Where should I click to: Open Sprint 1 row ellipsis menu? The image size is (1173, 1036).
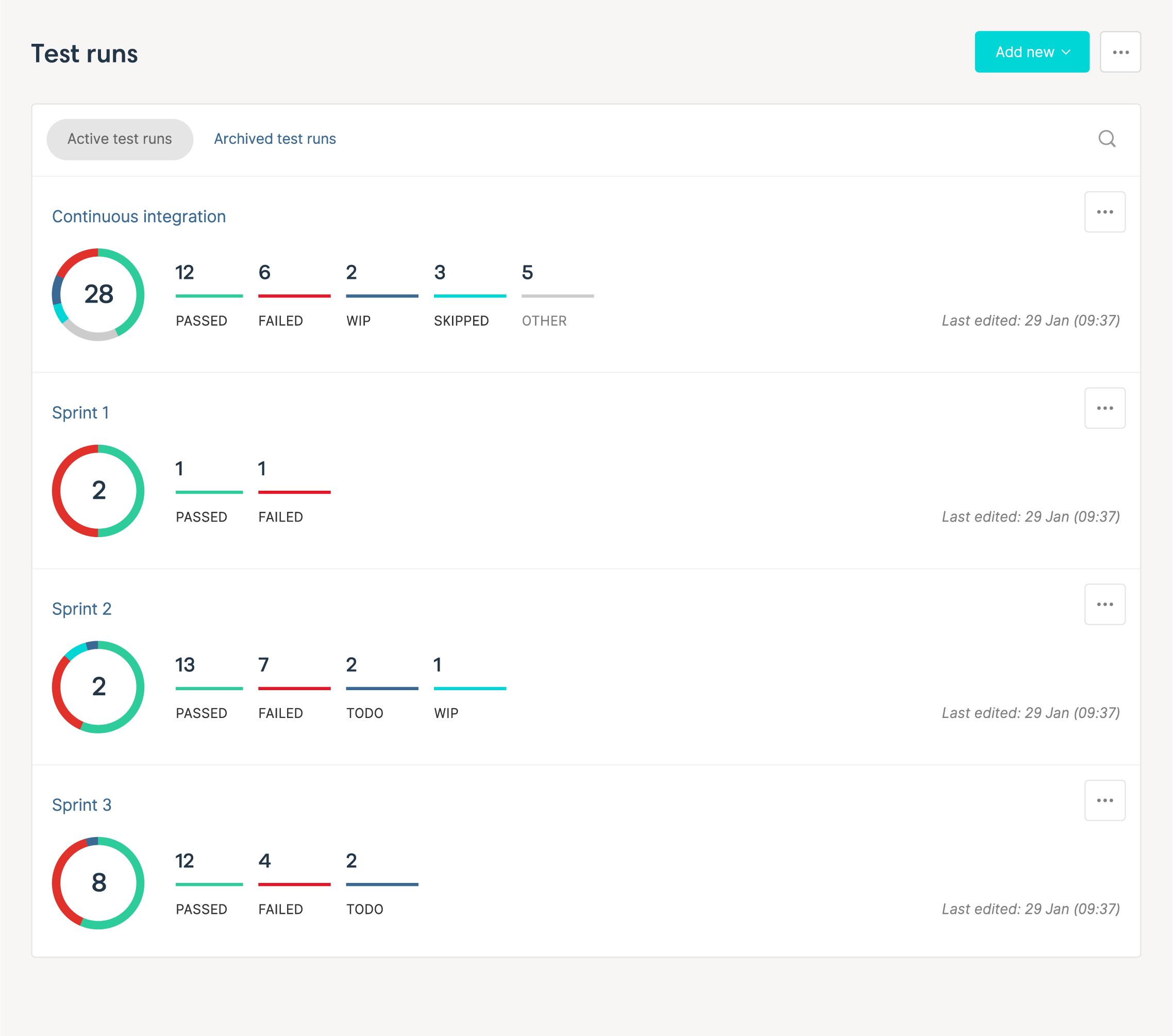[x=1104, y=409]
